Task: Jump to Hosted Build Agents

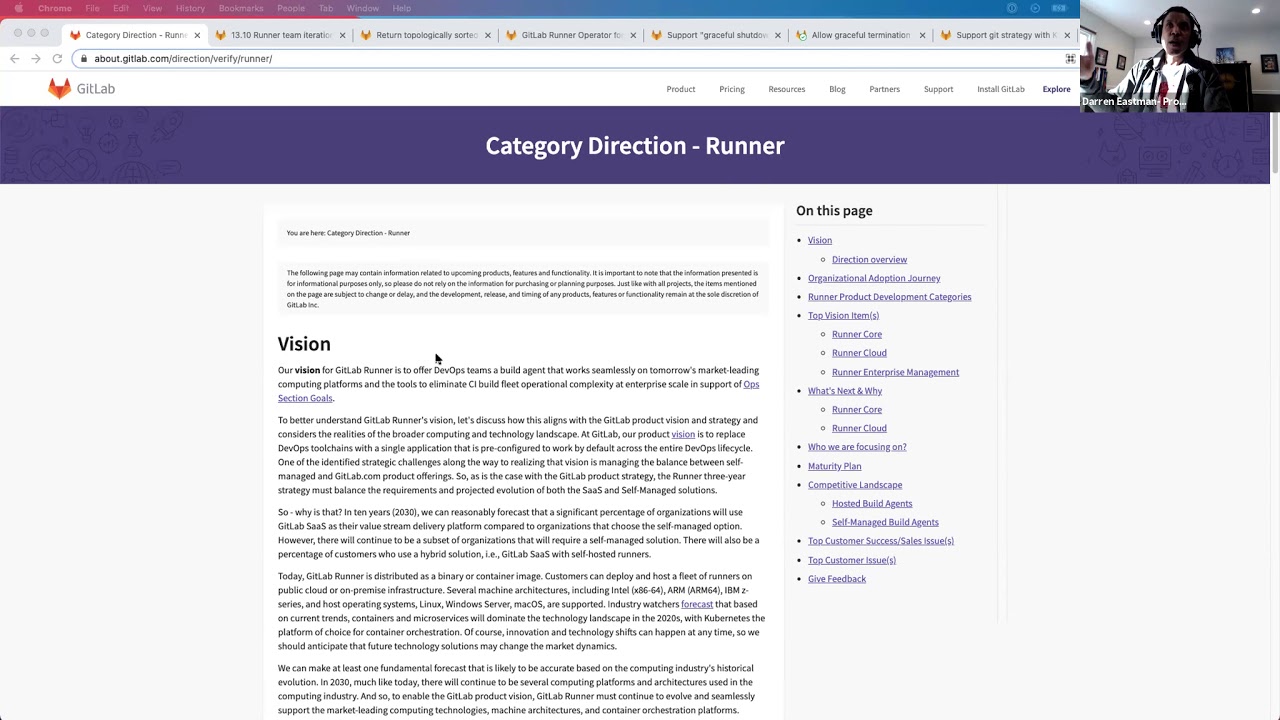Action: click(x=872, y=503)
